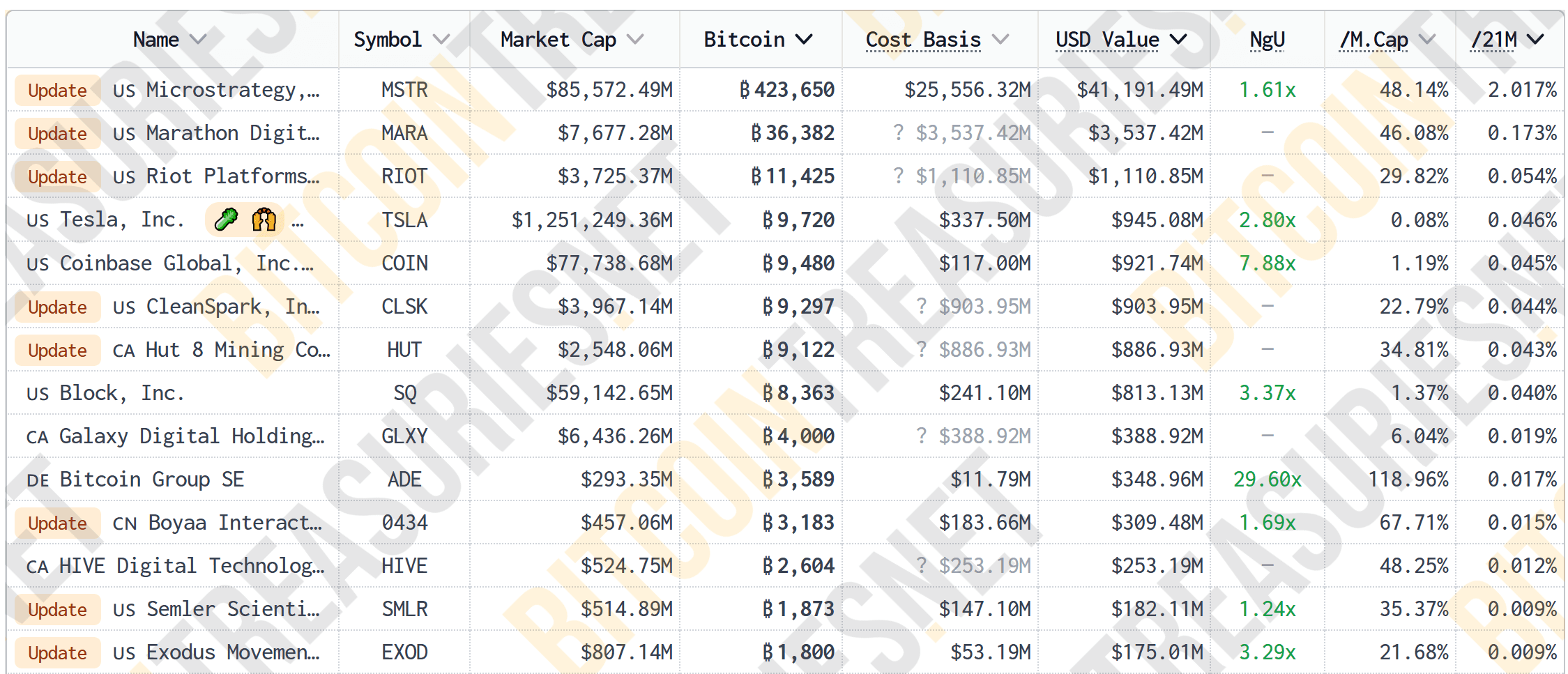The width and height of the screenshot is (1568, 674).
Task: Click the 0434 symbol cell
Action: [404, 523]
